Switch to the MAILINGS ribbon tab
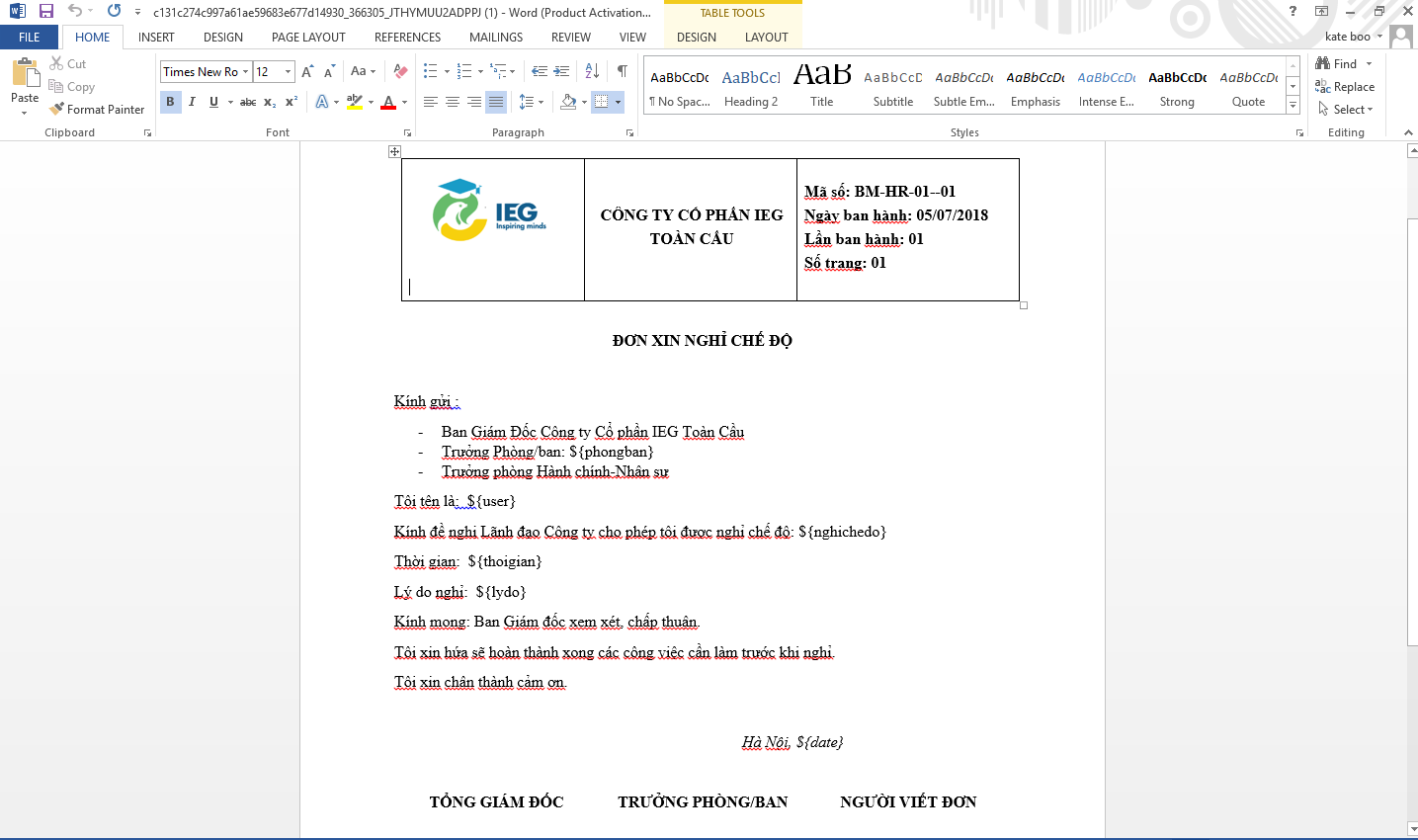Viewport: 1418px width, 840px height. 495,37
